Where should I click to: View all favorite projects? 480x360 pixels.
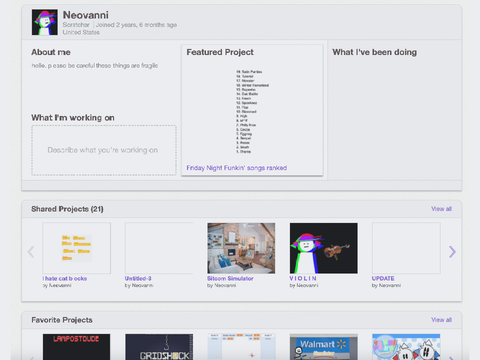(441, 320)
